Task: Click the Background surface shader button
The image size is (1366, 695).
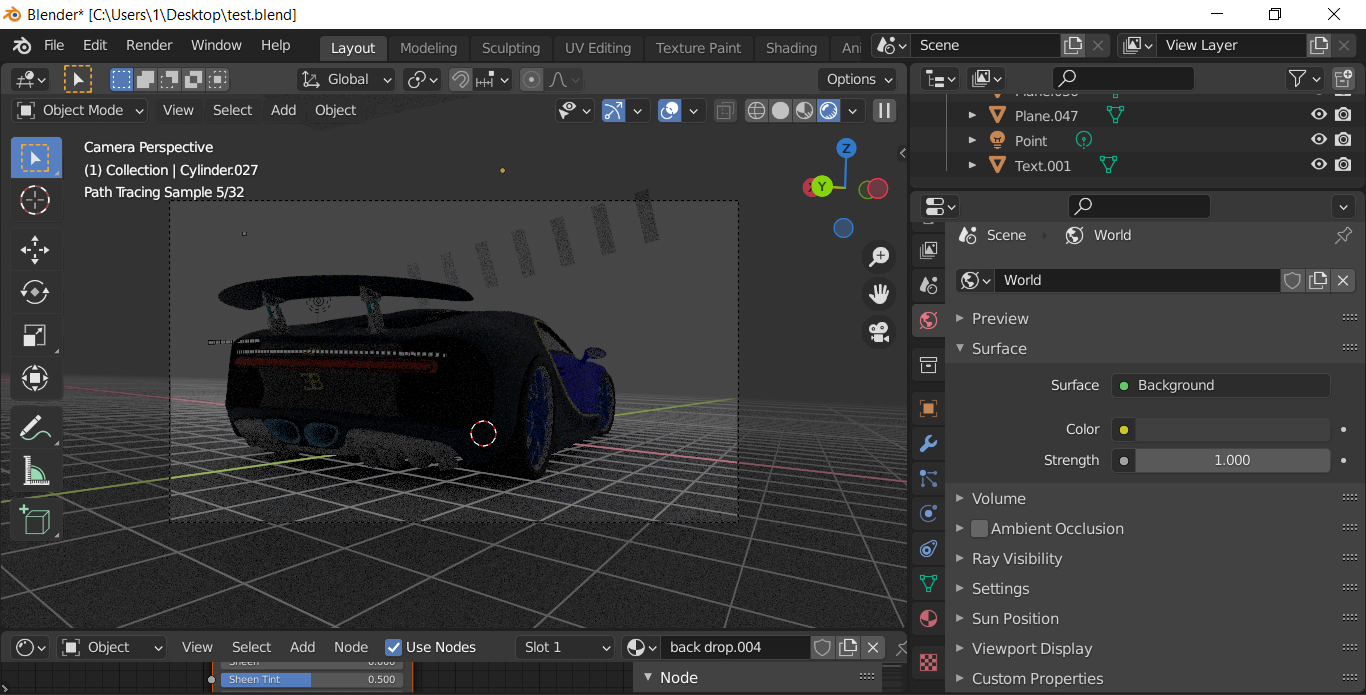Action: click(x=1221, y=385)
